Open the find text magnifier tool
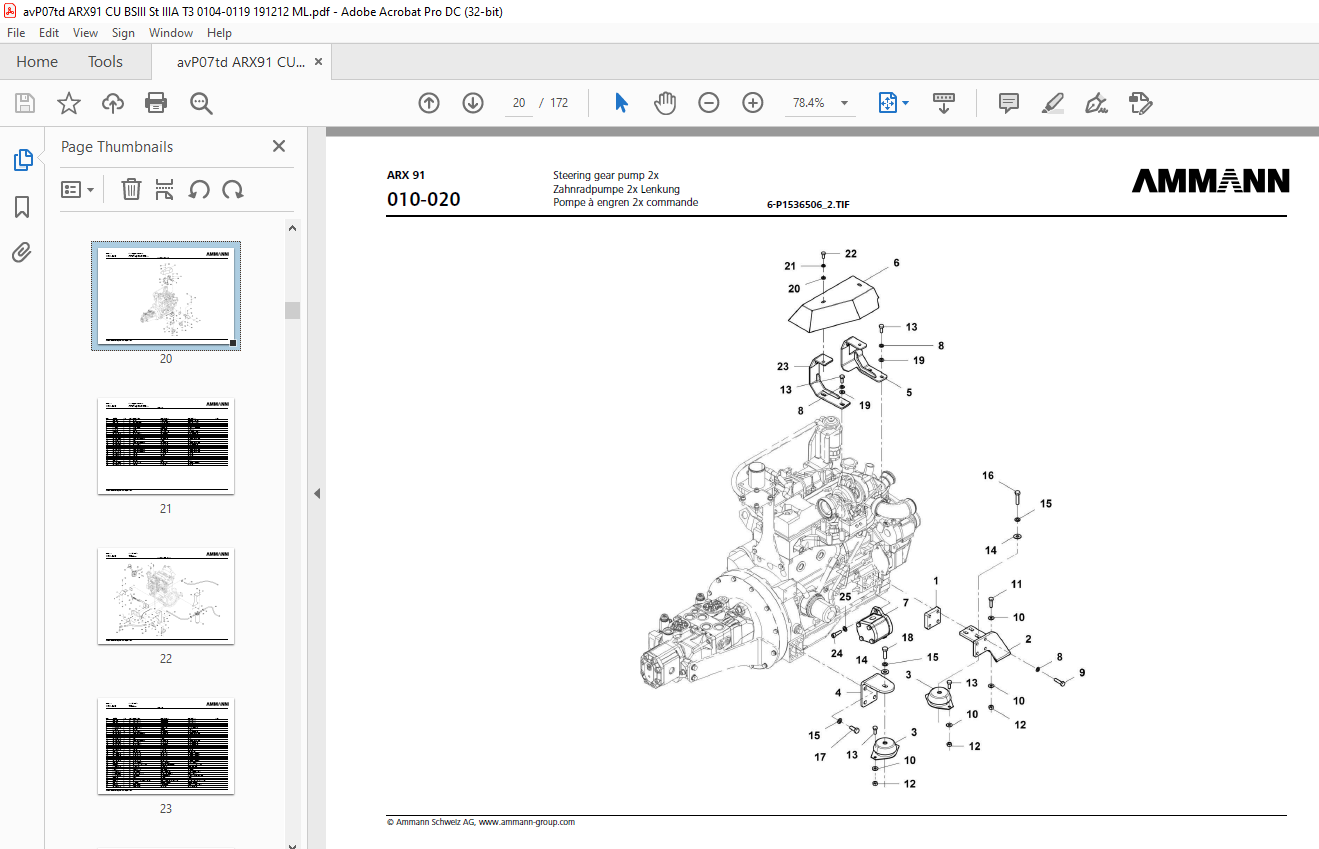 point(201,103)
